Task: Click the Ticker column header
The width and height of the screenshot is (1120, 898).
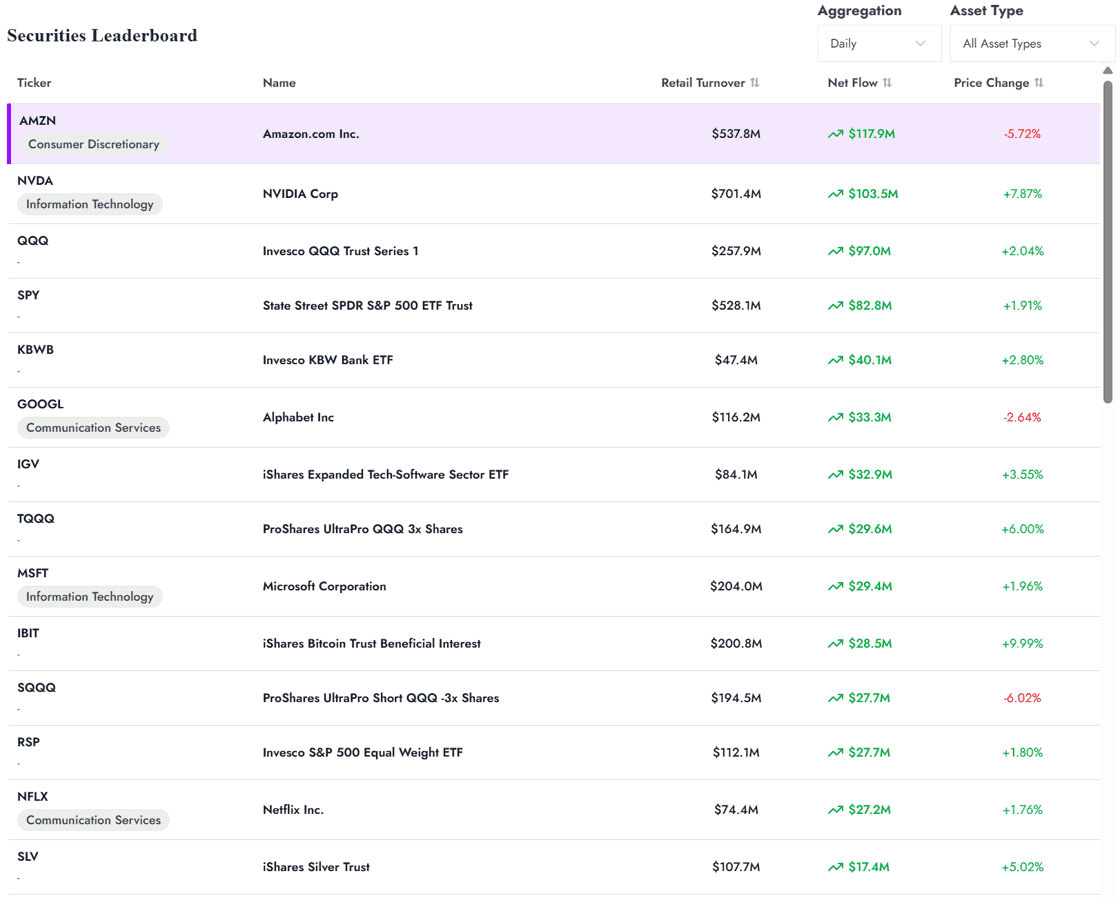Action: [34, 83]
